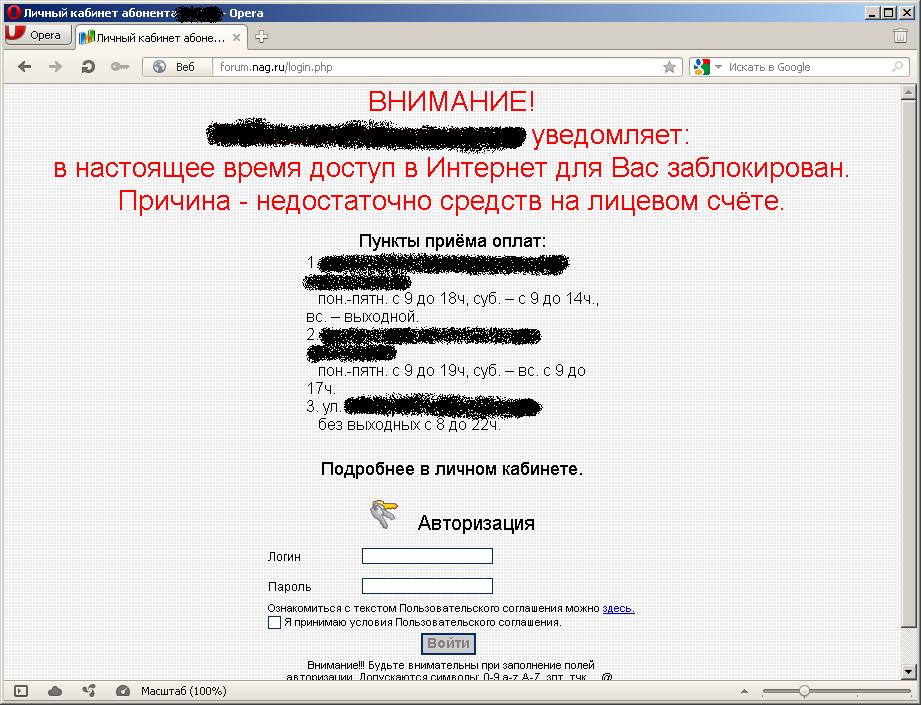This screenshot has width=921, height=705.
Task: Click the Opera logo in title bar
Action: click(12, 12)
